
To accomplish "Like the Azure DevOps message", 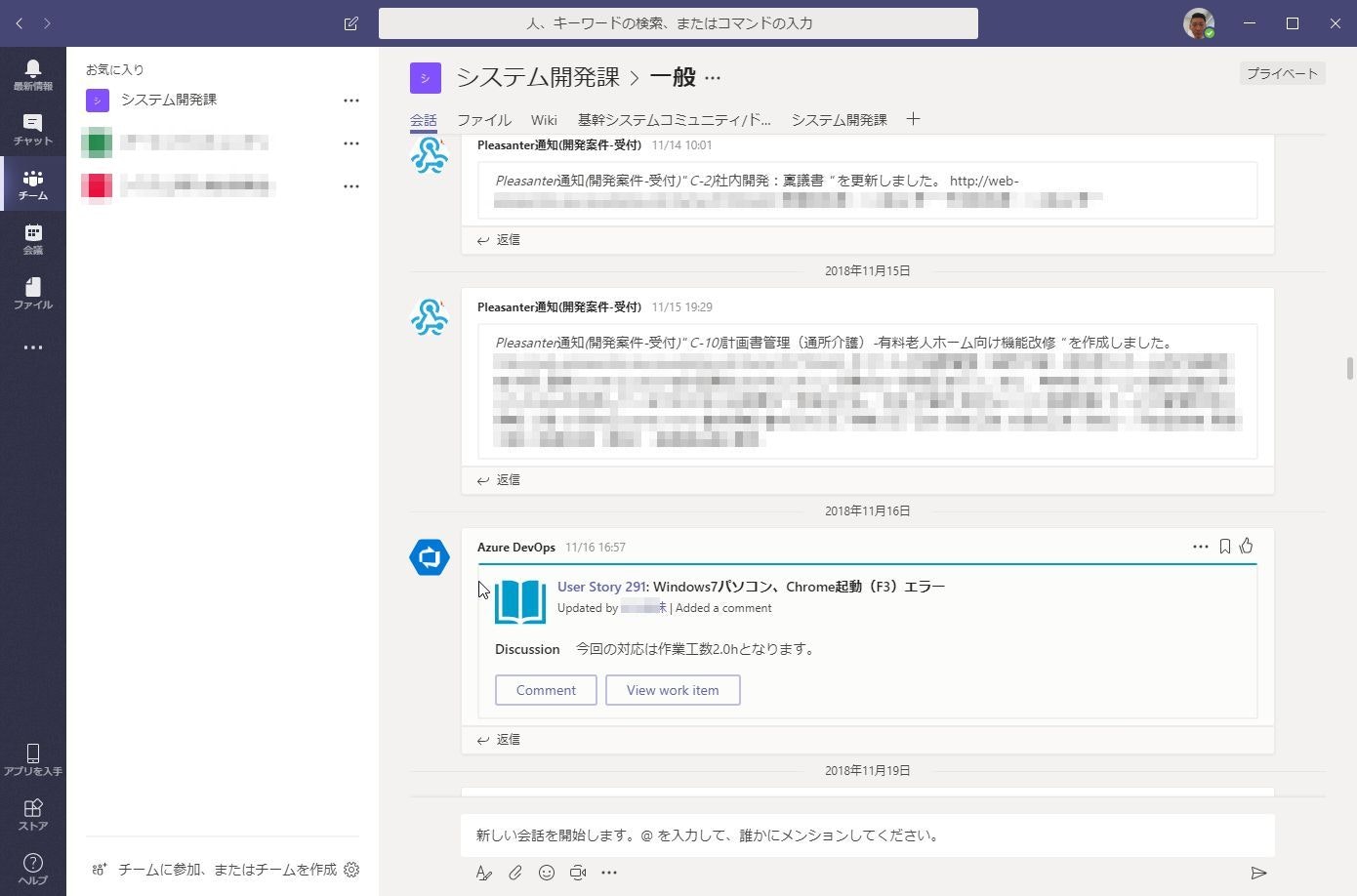I will [1247, 547].
